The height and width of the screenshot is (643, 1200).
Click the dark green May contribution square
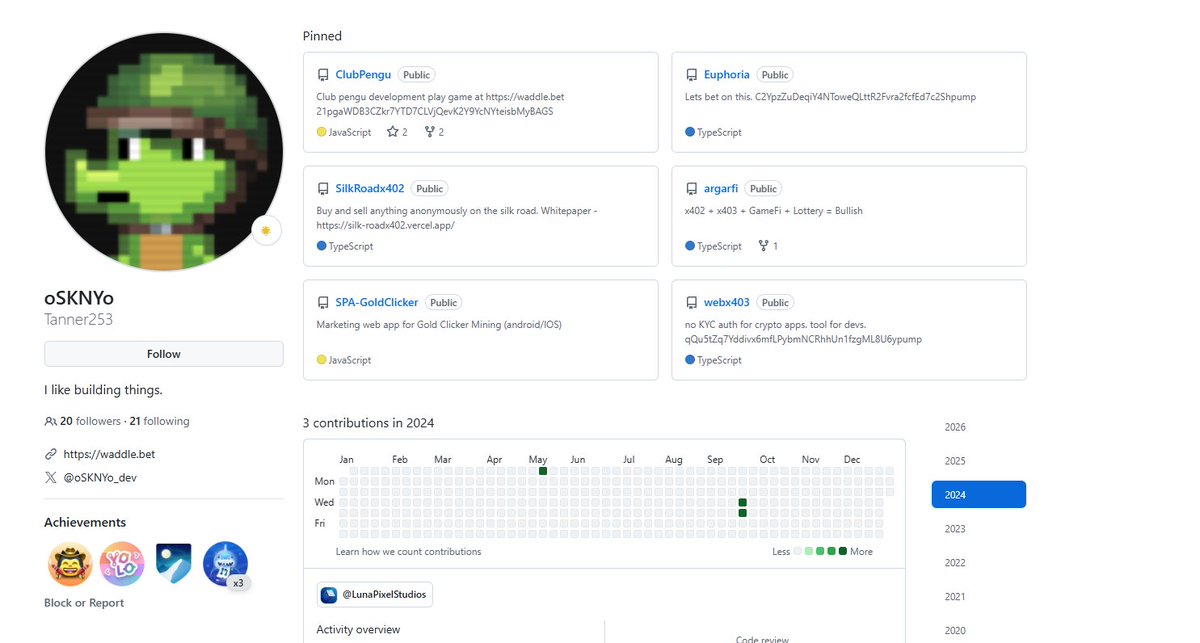point(543,471)
